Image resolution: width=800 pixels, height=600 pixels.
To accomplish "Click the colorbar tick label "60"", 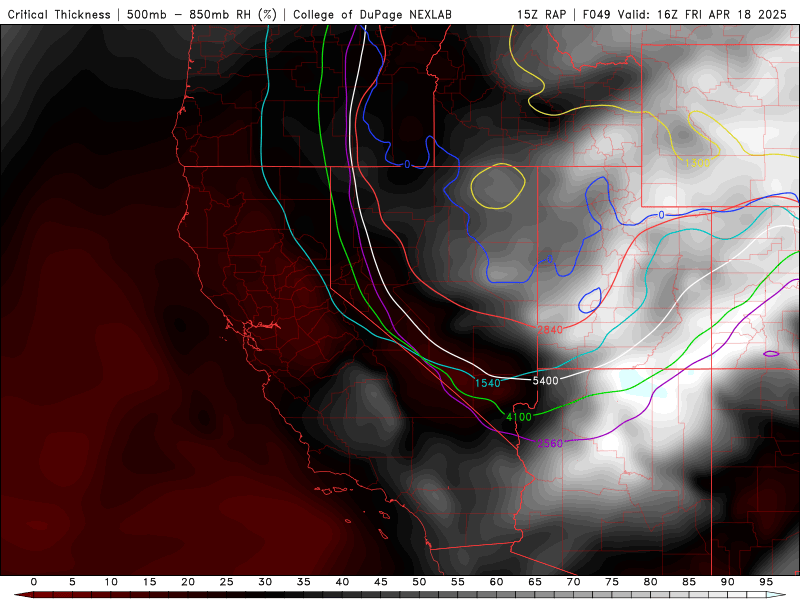I will coord(496,582).
